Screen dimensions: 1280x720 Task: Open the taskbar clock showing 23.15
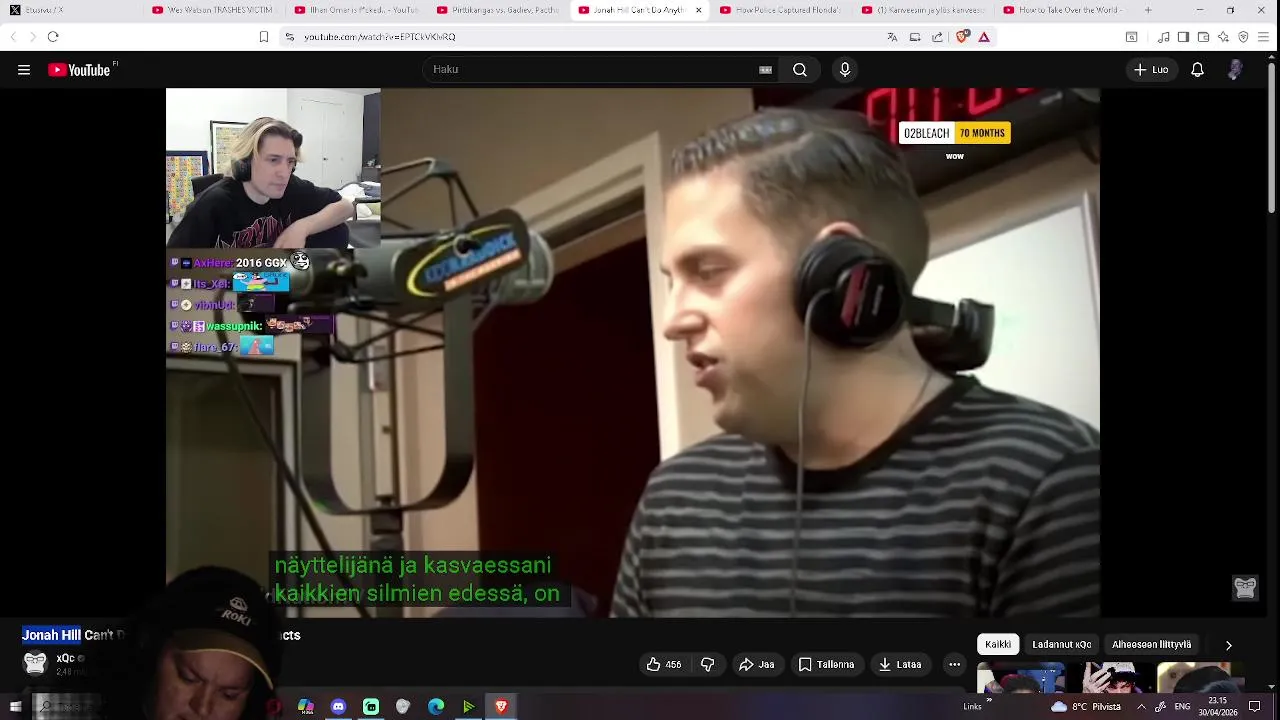click(x=1217, y=706)
